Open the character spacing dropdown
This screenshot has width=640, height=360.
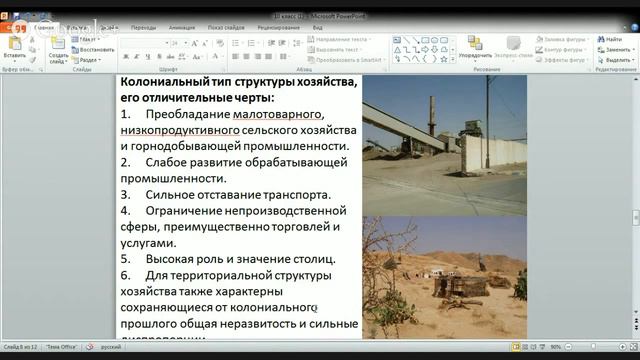[183, 57]
